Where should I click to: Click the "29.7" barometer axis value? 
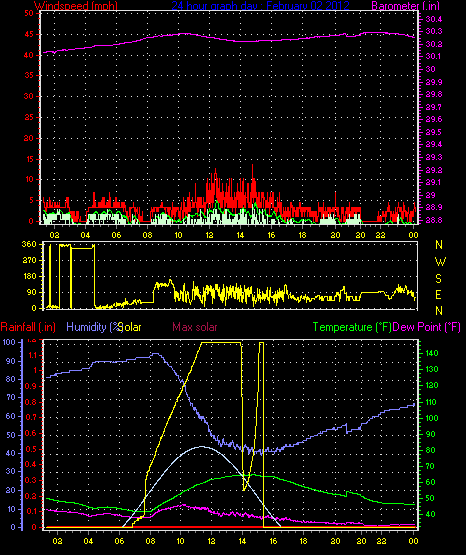point(433,107)
